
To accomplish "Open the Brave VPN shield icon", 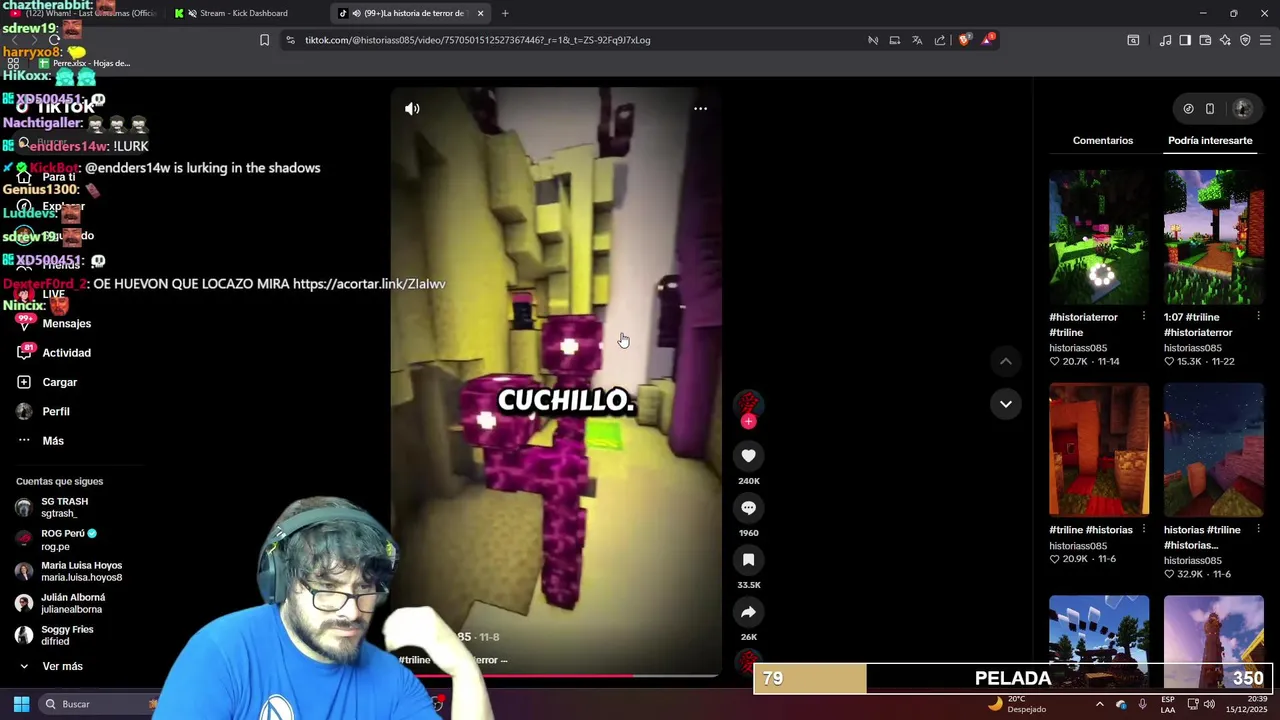I will pos(1245,40).
